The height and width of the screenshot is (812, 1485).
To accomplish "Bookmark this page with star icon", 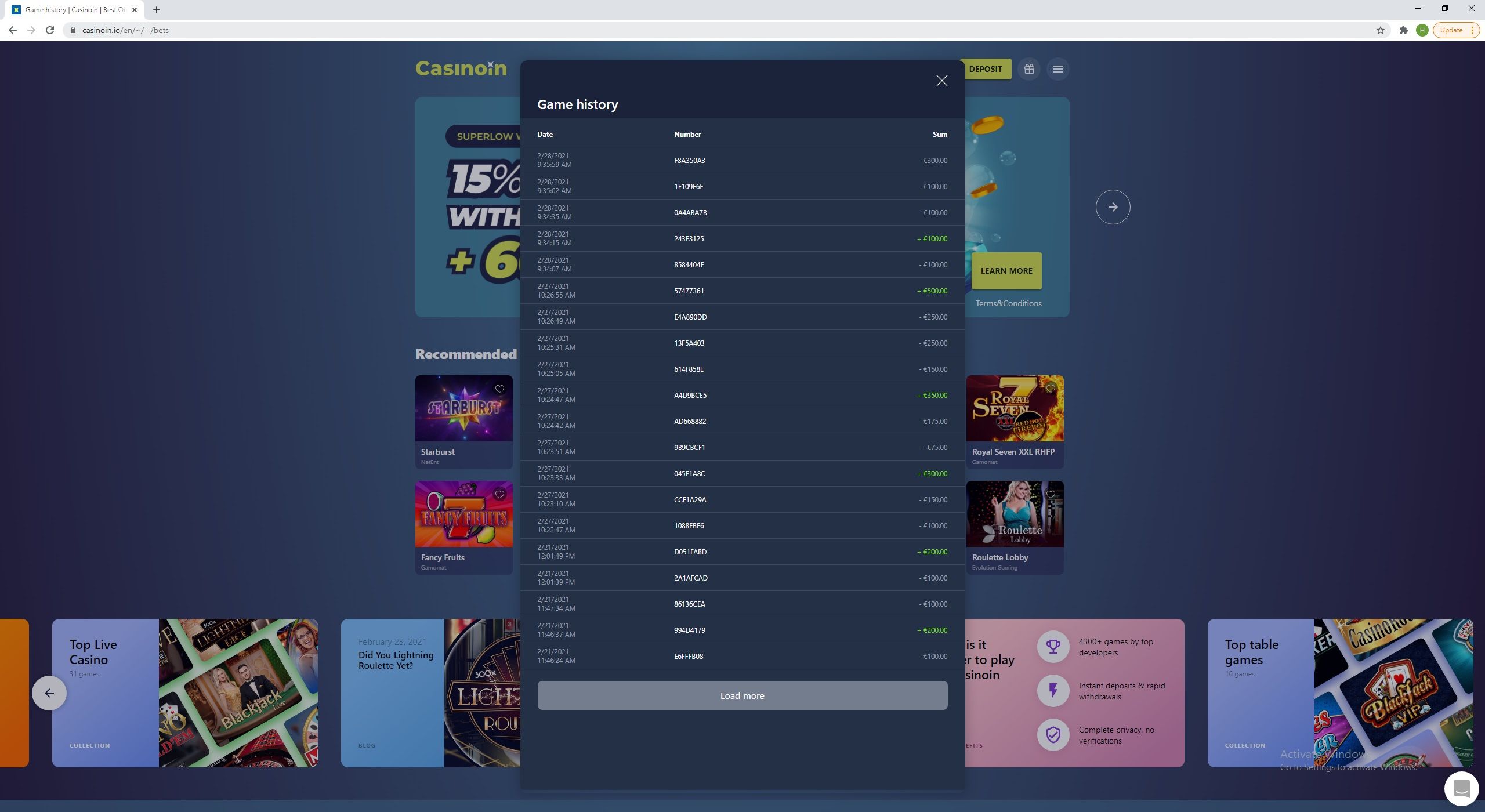I will click(x=1381, y=30).
